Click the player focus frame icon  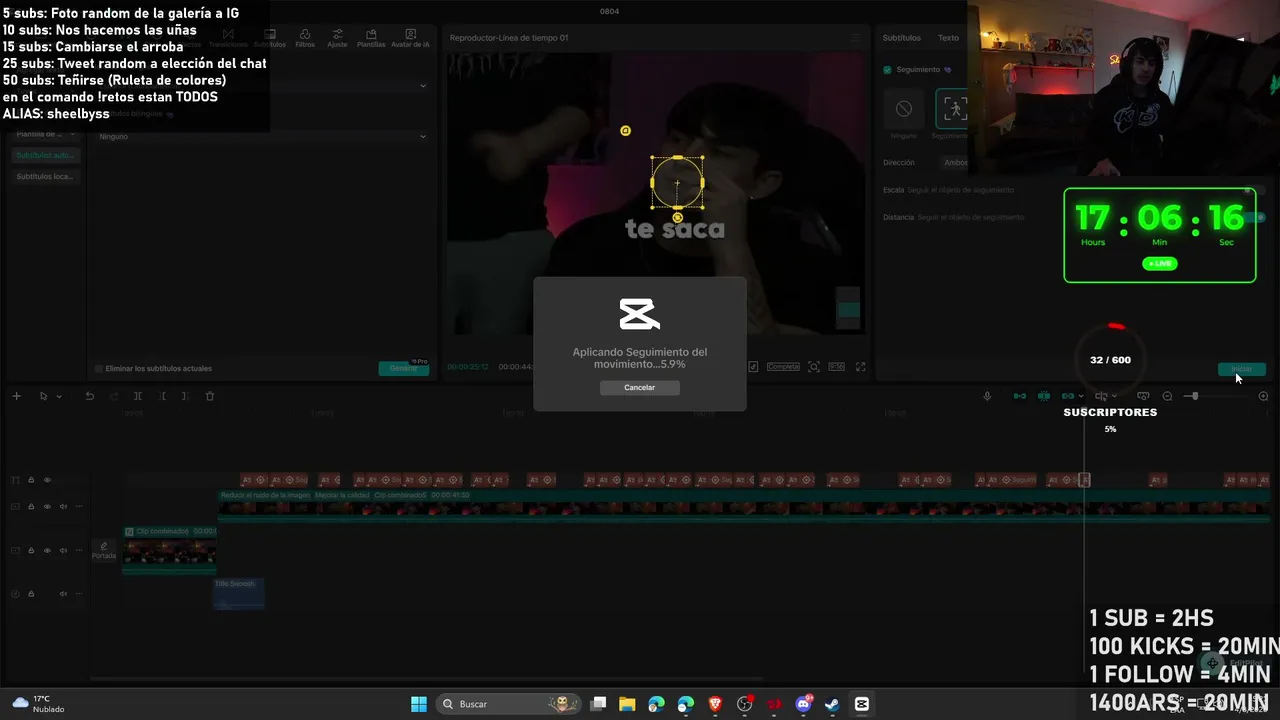point(814,367)
